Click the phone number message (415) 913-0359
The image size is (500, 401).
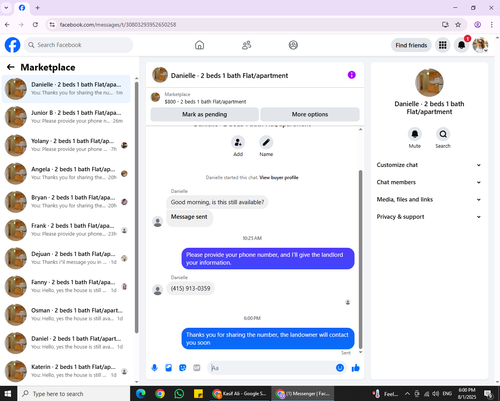click(190, 289)
